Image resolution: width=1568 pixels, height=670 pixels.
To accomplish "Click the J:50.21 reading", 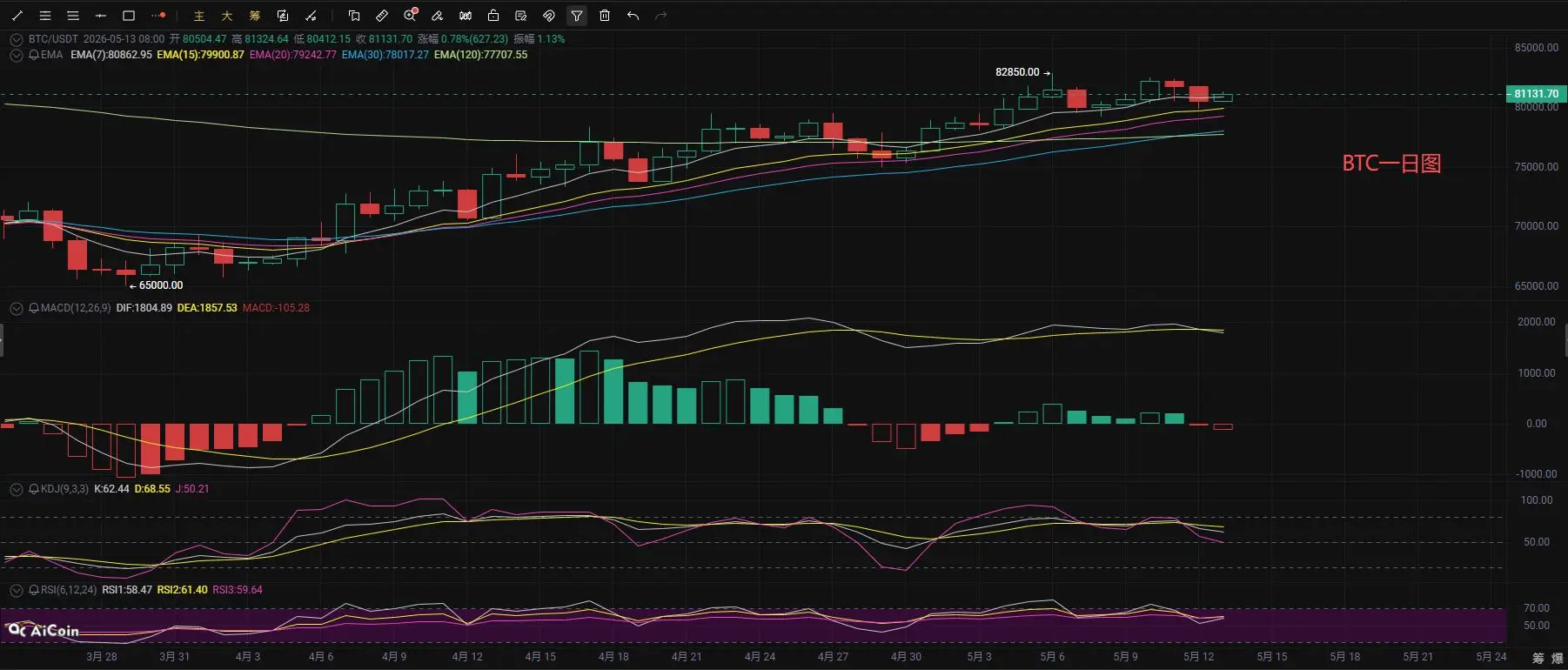I will point(192,489).
